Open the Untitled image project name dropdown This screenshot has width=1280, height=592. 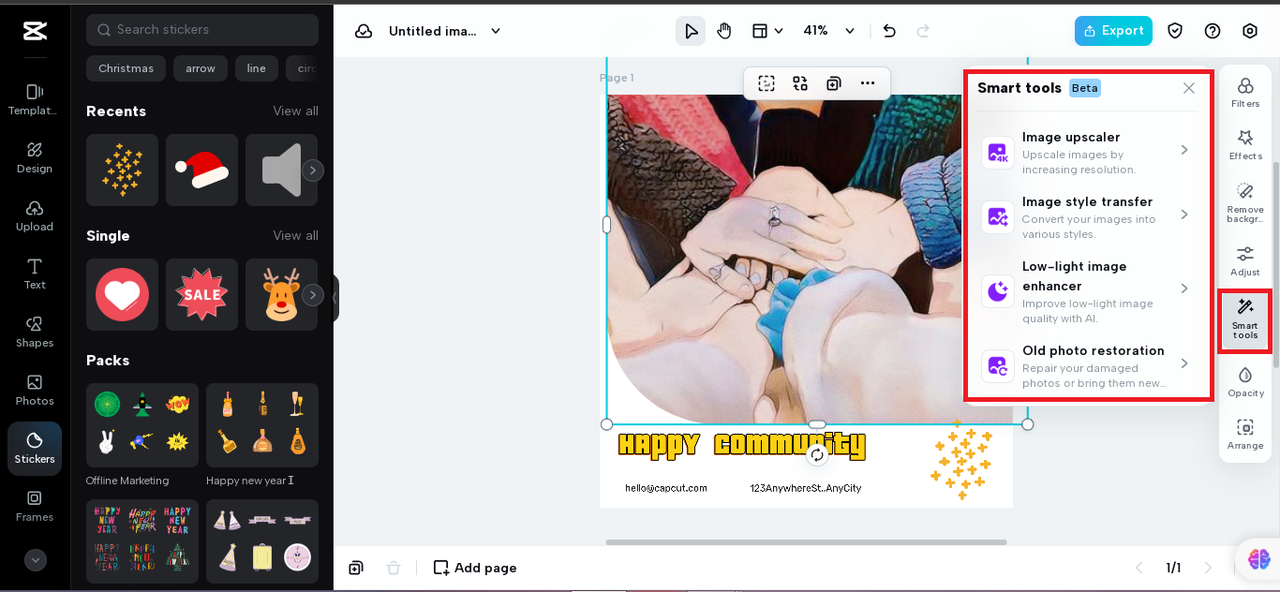445,31
